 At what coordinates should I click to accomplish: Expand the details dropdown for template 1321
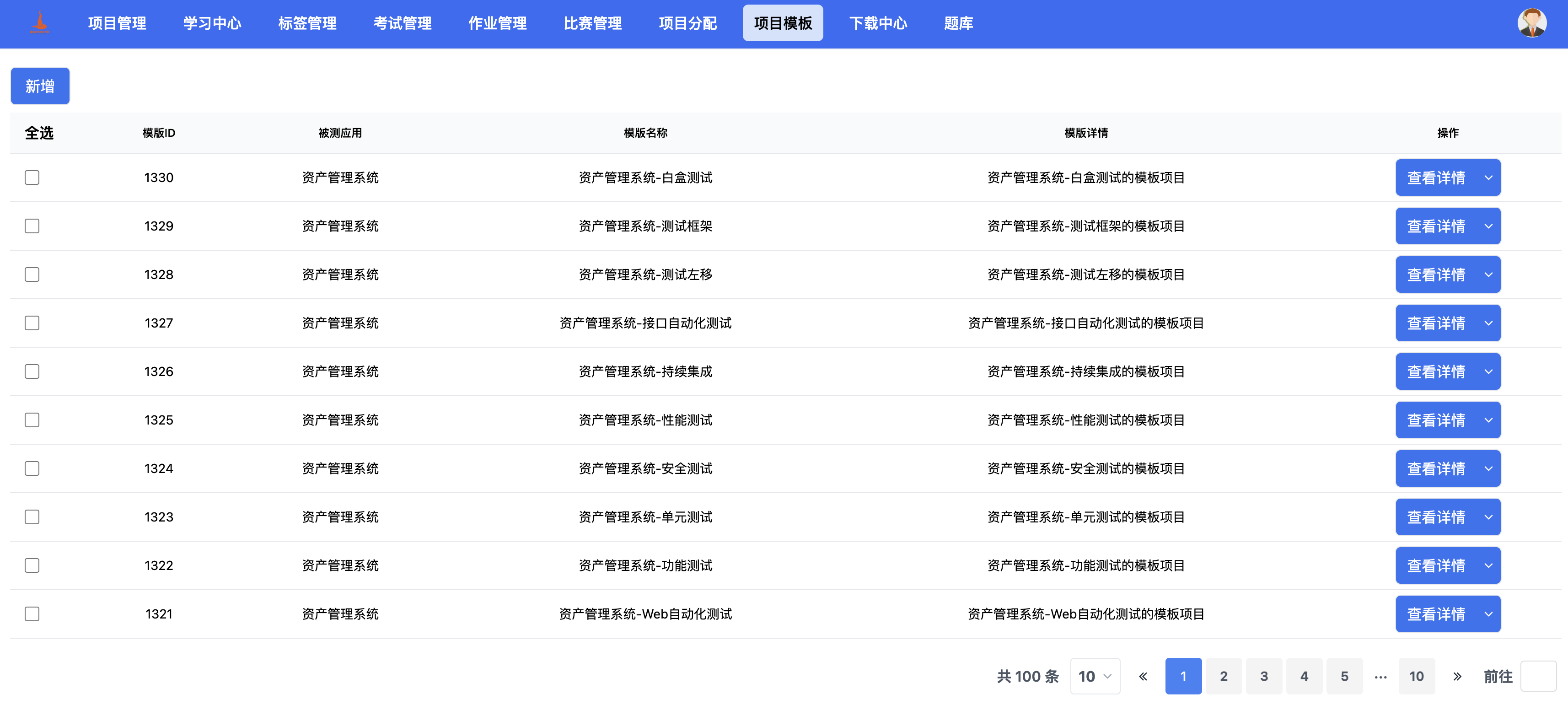[x=1489, y=614]
